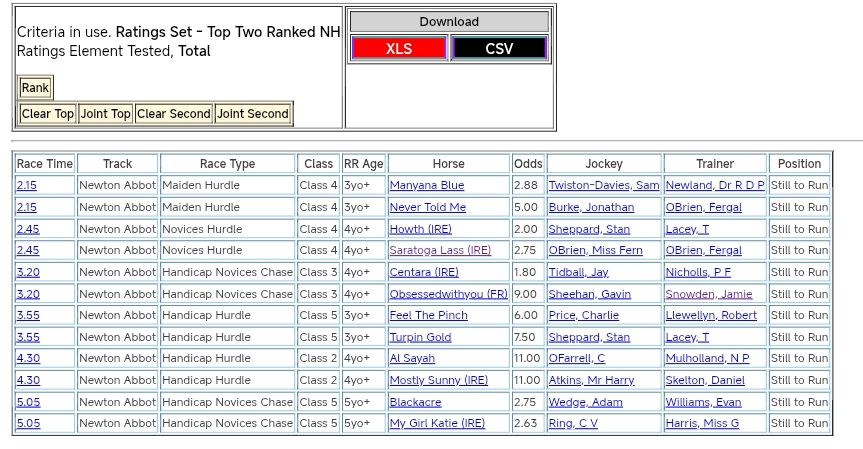This screenshot has width=863, height=449.
Task: Click the Odds column header
Action: [x=528, y=163]
